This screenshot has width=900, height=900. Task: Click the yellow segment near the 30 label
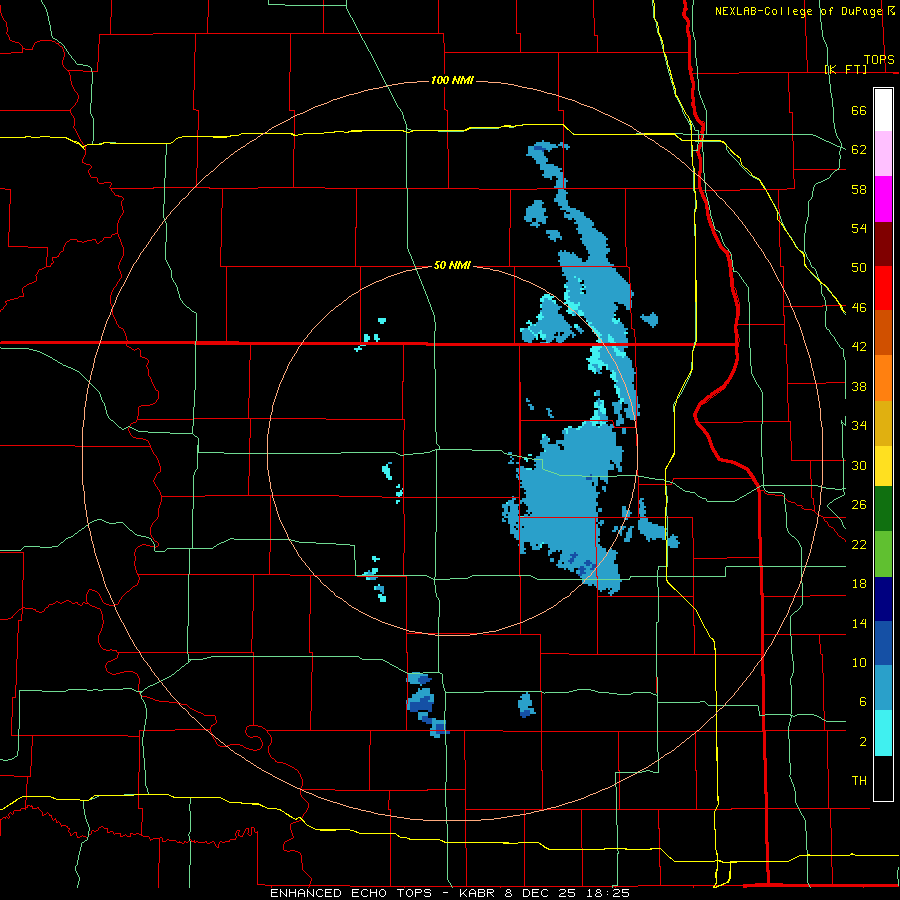click(x=883, y=465)
